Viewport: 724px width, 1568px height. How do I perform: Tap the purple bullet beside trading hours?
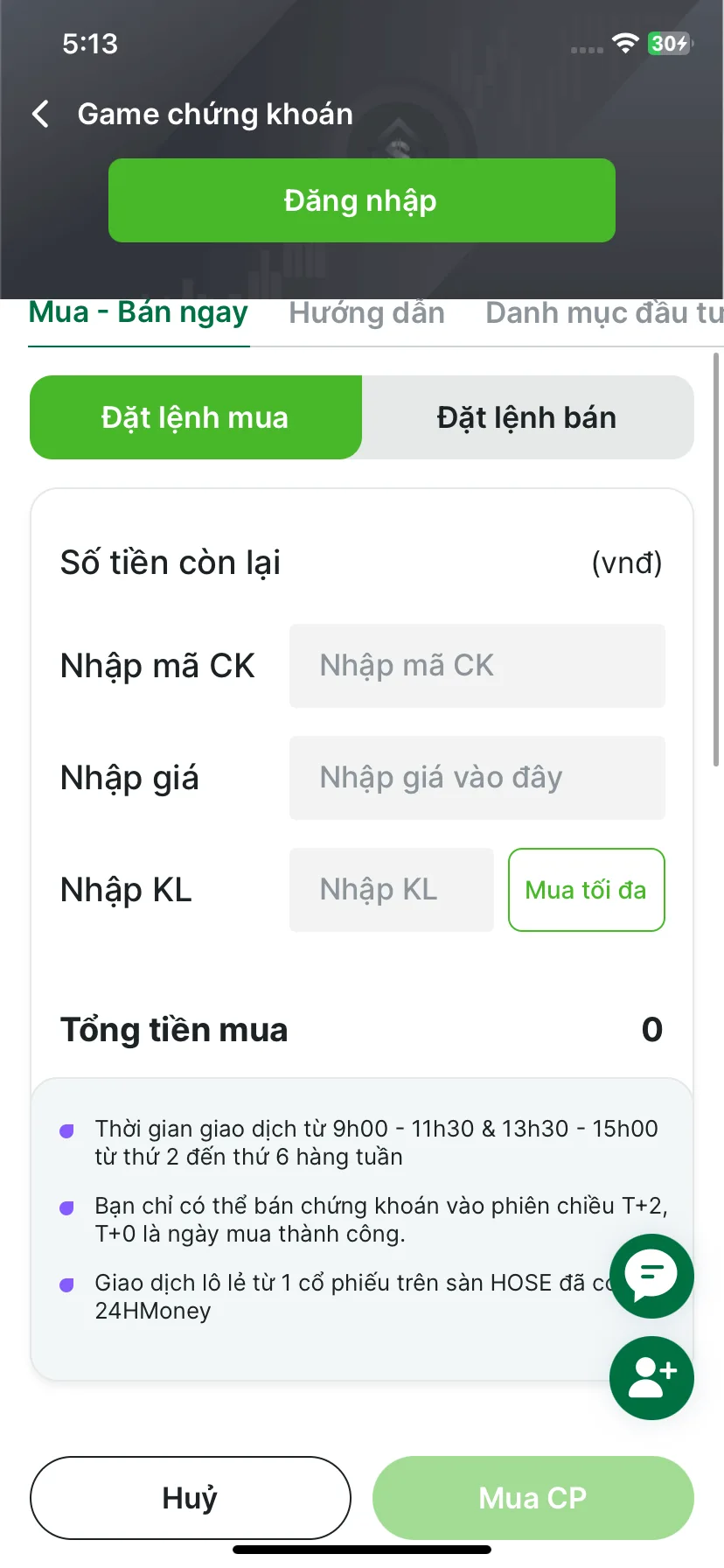tap(66, 1130)
